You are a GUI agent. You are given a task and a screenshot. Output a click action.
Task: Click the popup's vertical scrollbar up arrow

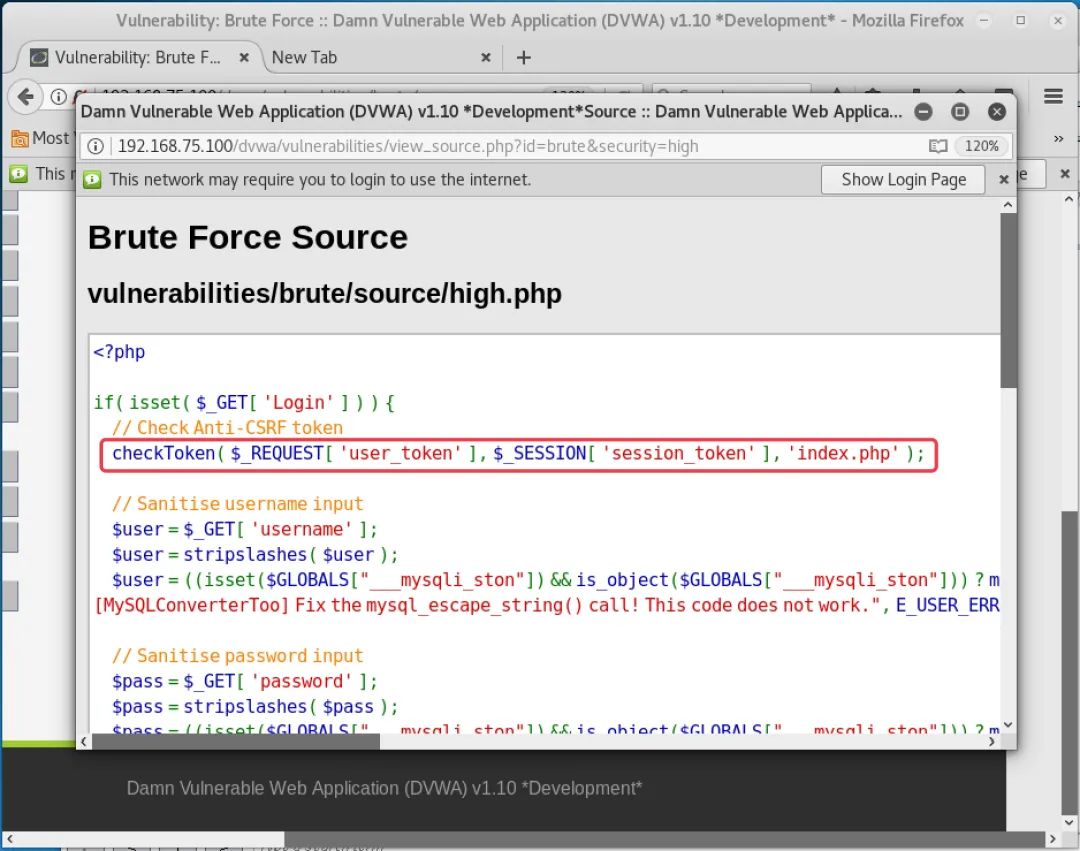[x=1008, y=205]
